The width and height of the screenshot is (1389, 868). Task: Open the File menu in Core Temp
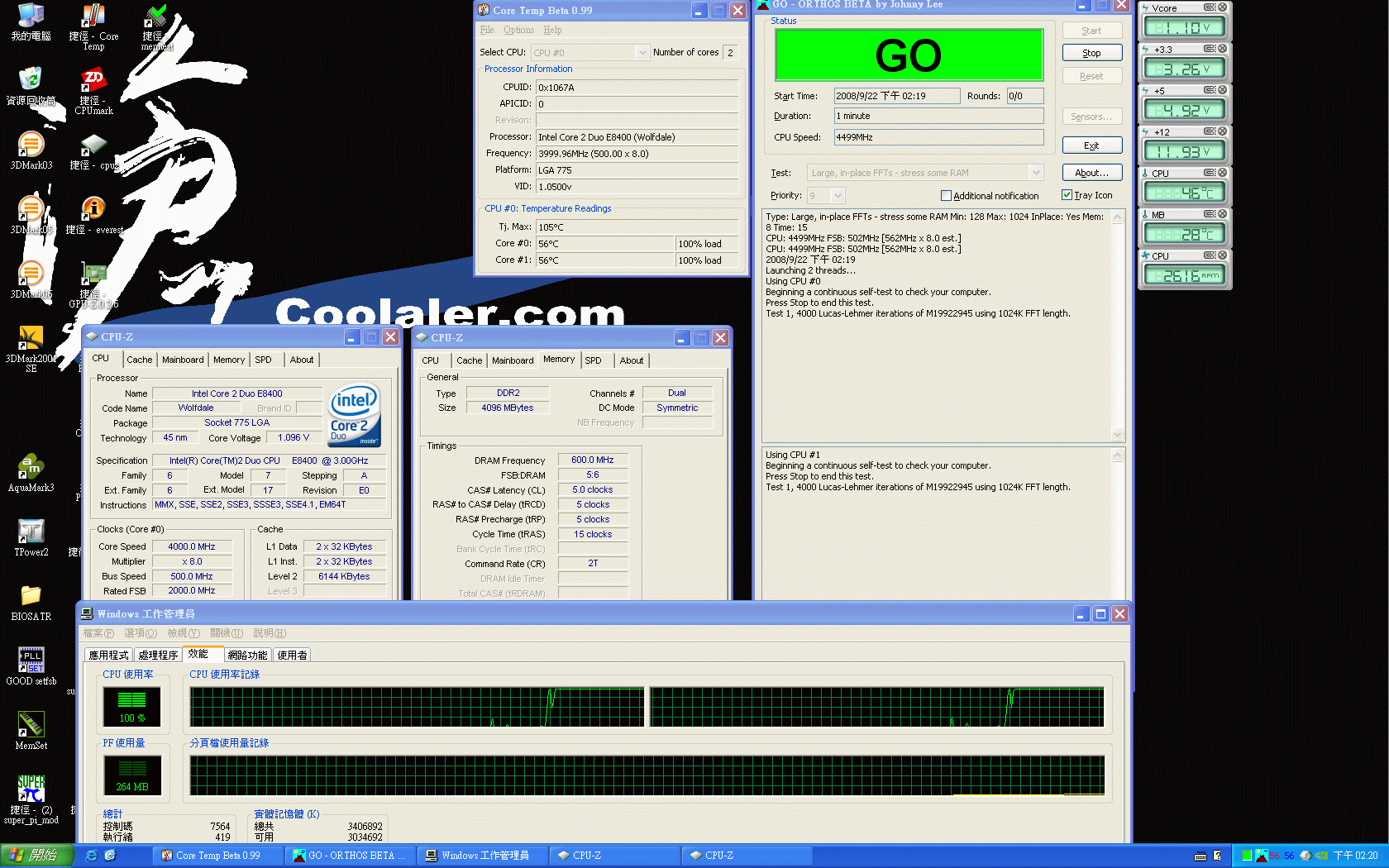tap(487, 30)
